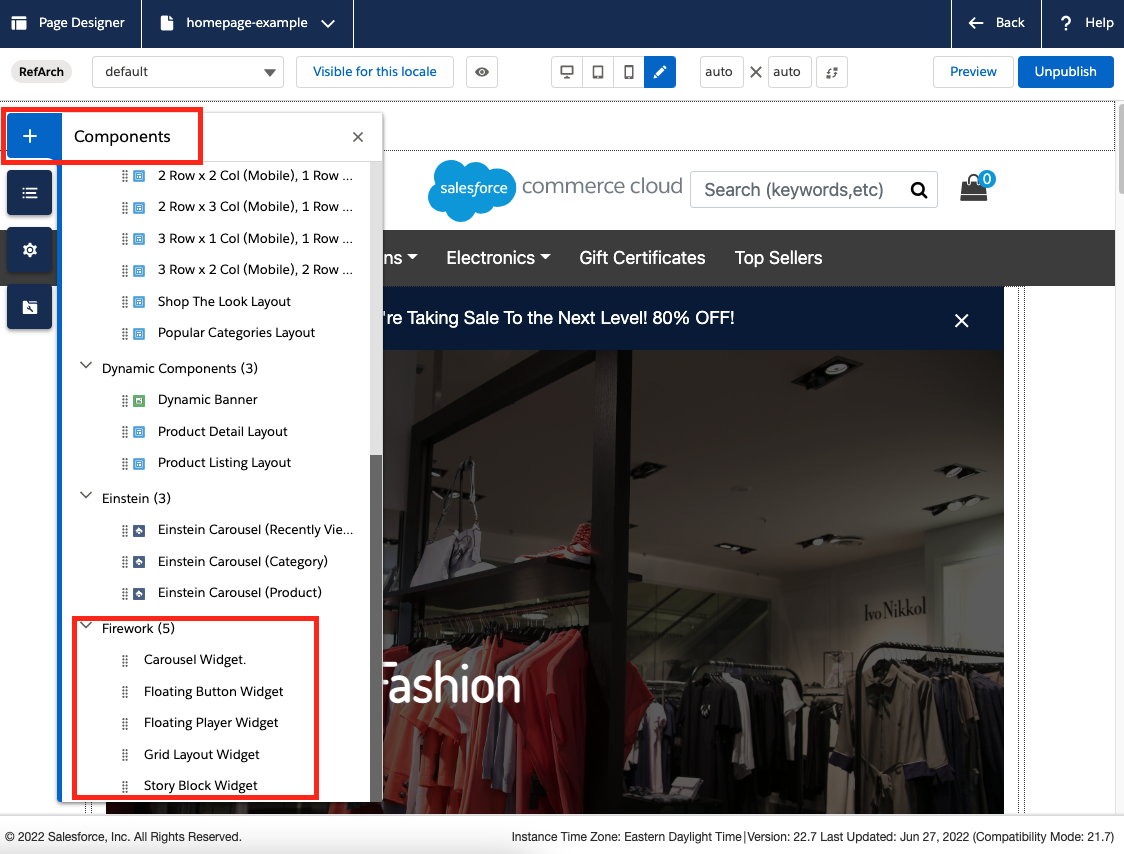Collapse the Firework components group
Screen dimensions: 1124x854
click(86, 628)
